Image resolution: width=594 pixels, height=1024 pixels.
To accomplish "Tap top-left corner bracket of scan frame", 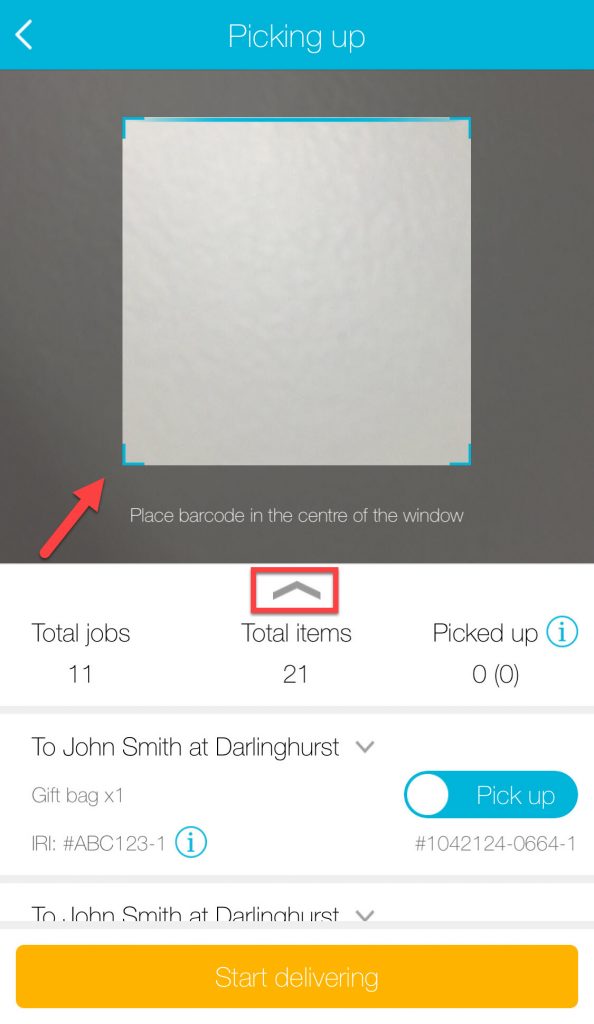I will pos(133,127).
